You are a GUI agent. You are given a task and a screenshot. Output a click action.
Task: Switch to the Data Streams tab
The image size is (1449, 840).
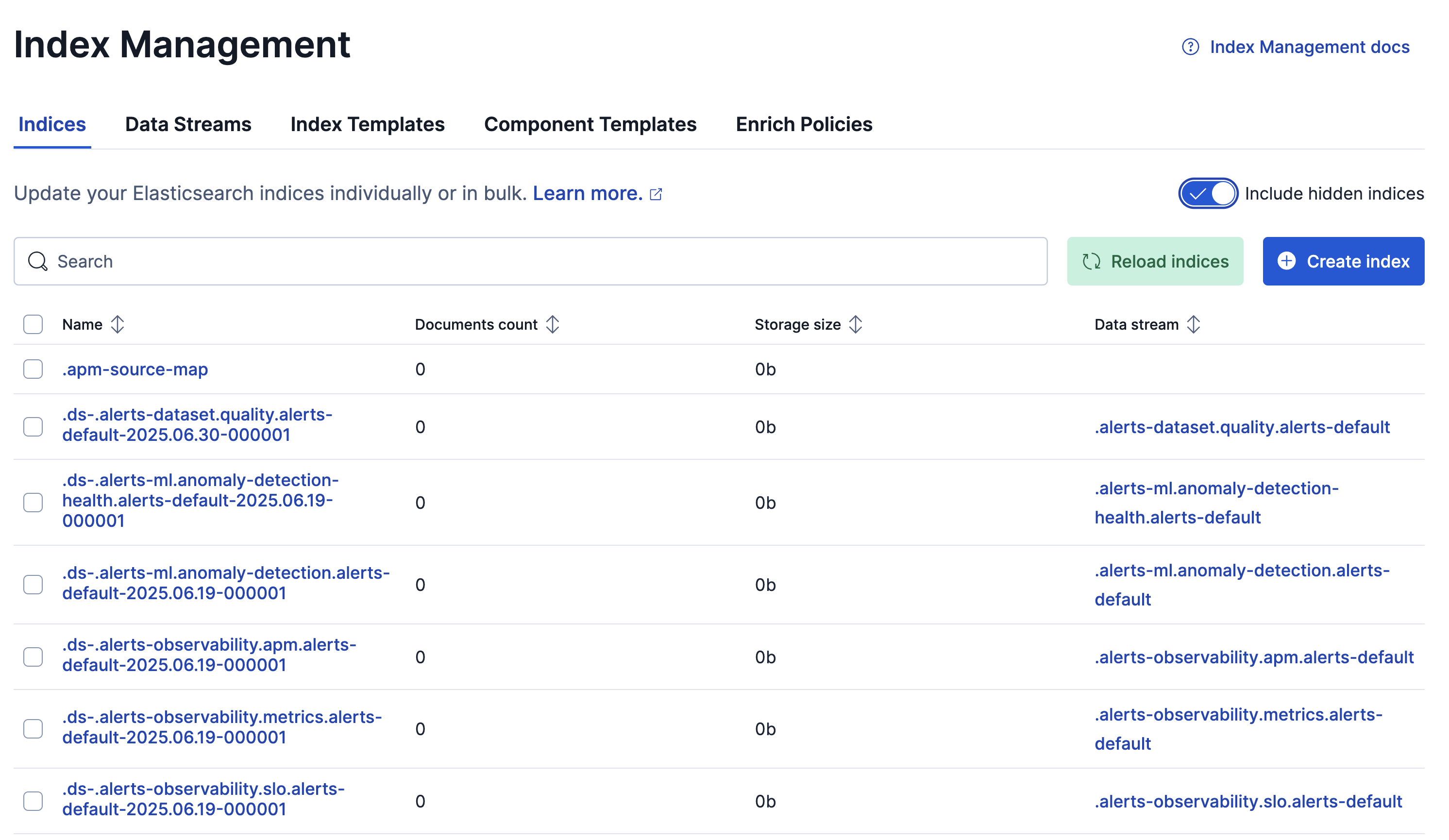pyautogui.click(x=188, y=124)
